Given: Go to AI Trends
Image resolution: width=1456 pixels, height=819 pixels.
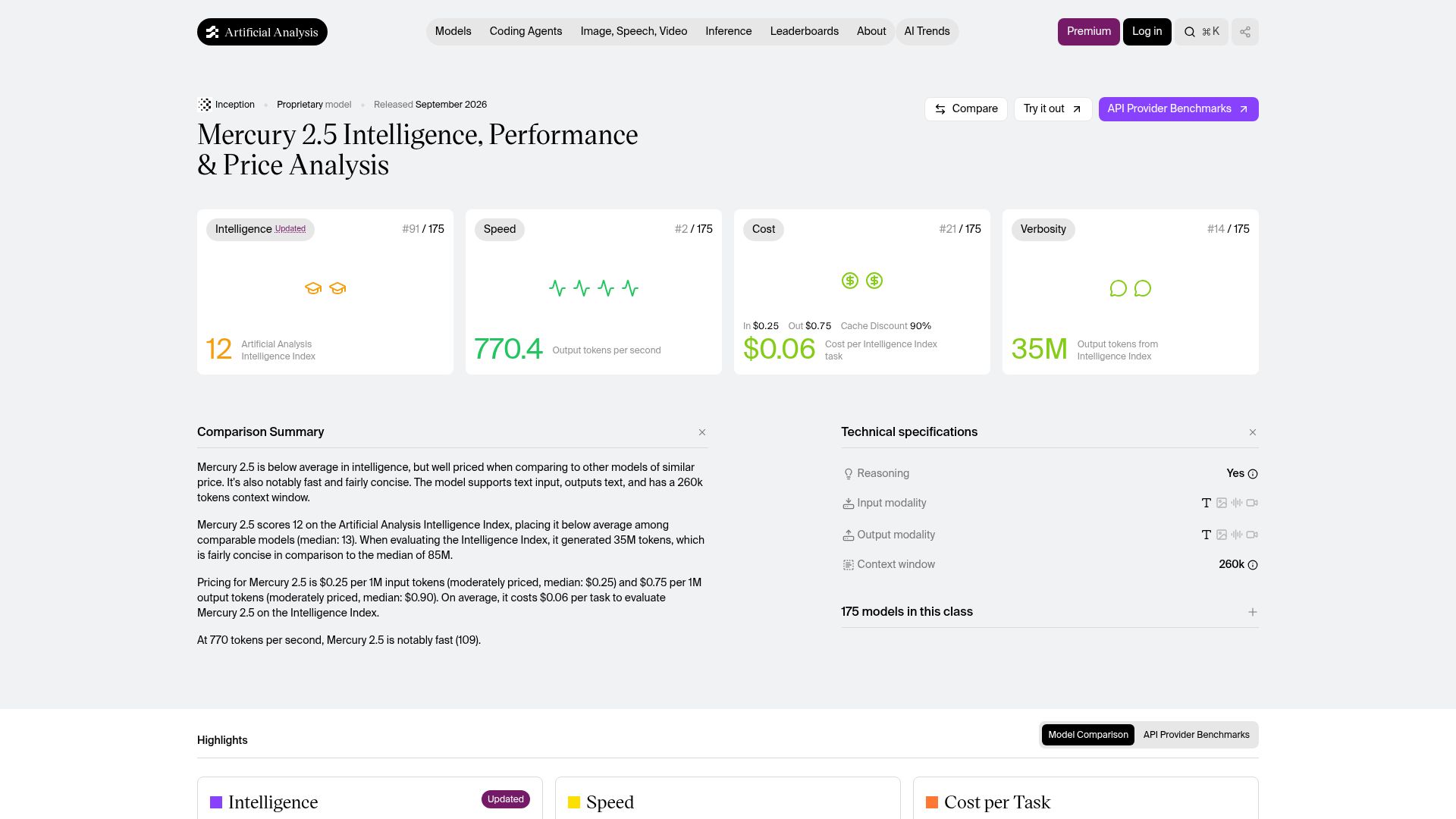Looking at the screenshot, I should [x=927, y=32].
